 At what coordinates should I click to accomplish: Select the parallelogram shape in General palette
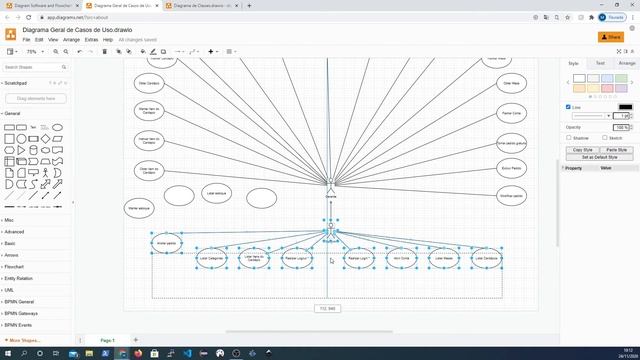coord(58,139)
